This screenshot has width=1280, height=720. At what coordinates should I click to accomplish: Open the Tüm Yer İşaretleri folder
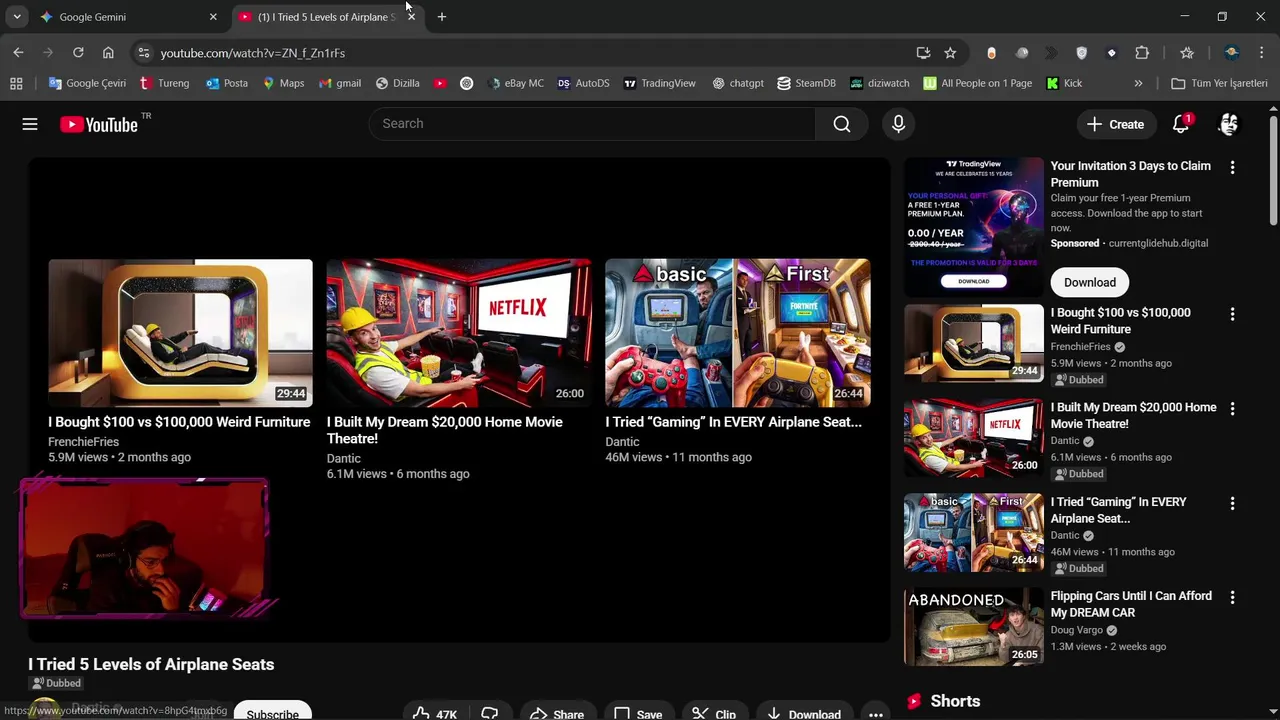[1219, 83]
